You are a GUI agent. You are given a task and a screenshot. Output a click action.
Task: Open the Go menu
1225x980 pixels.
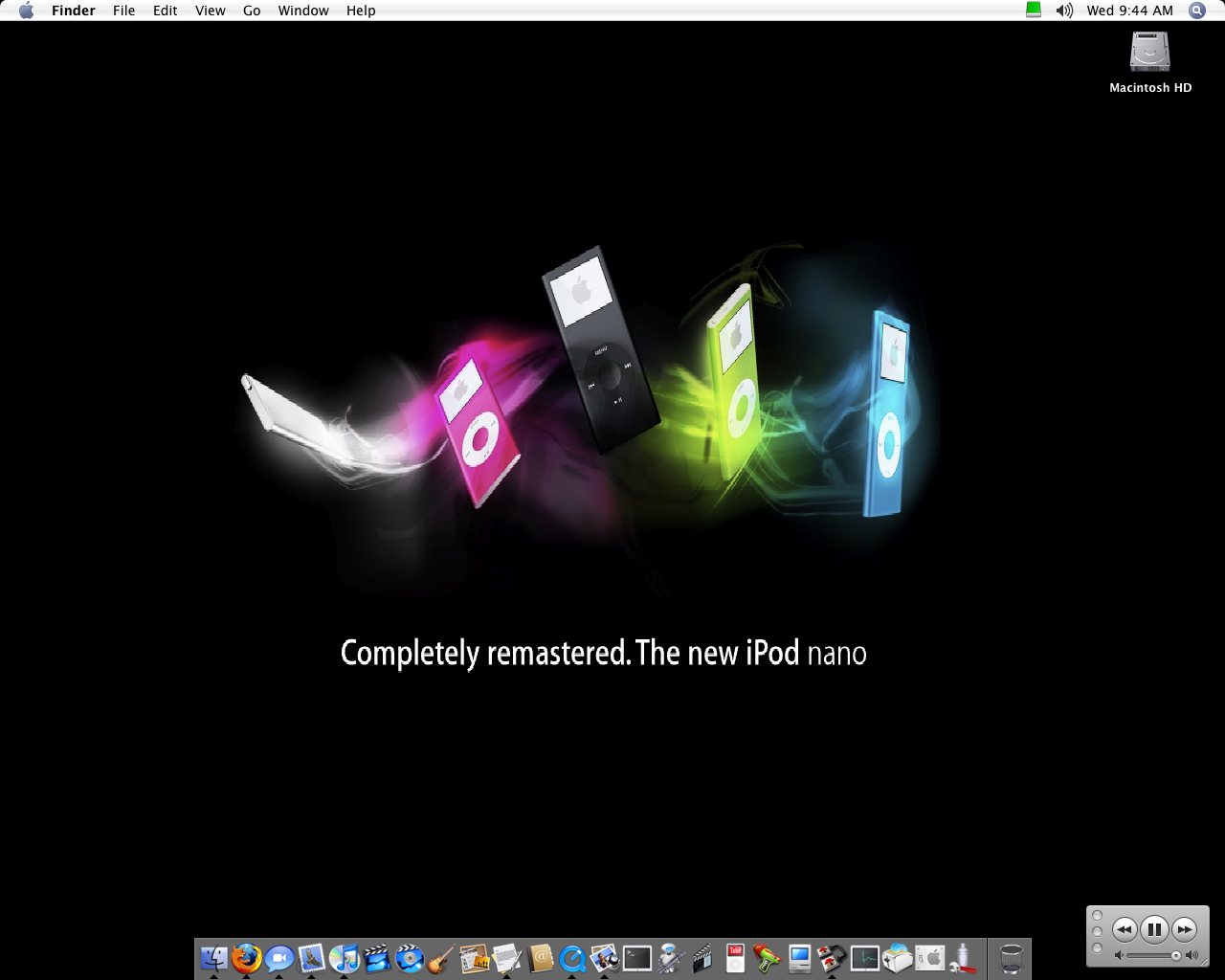pyautogui.click(x=252, y=11)
